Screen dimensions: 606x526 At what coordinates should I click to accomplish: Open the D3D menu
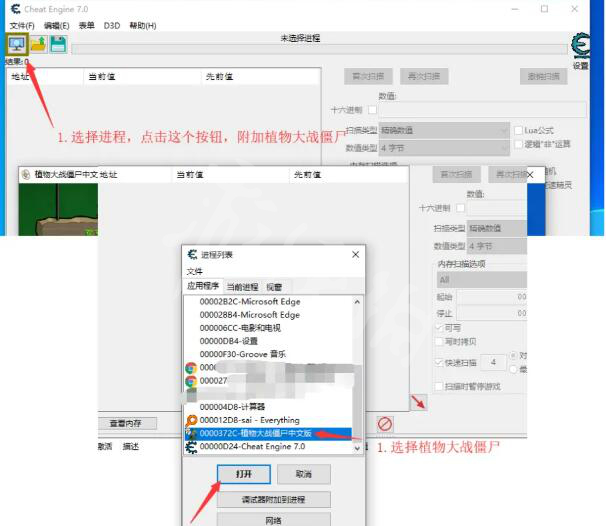[x=112, y=26]
